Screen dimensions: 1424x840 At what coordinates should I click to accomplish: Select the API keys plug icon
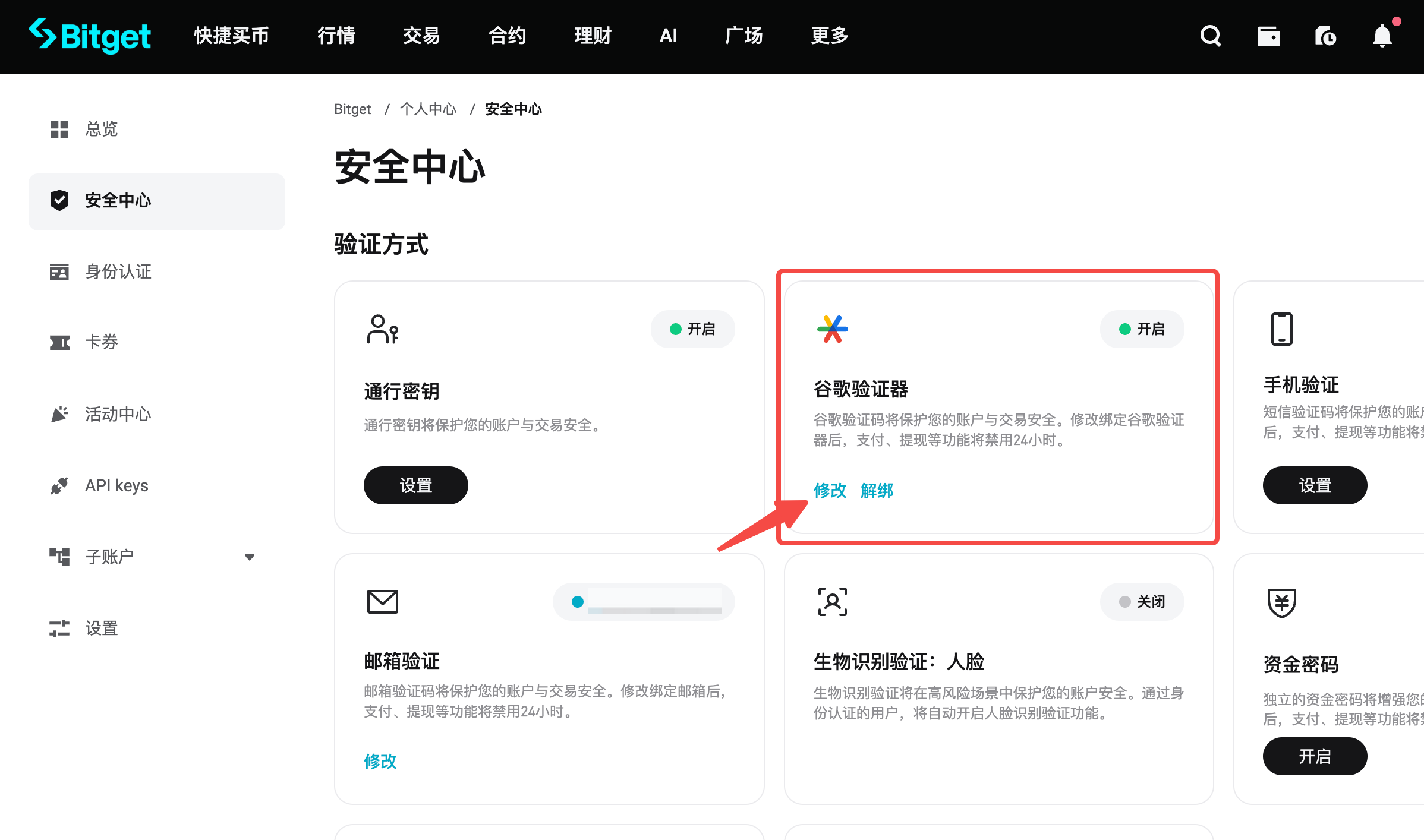click(59, 485)
